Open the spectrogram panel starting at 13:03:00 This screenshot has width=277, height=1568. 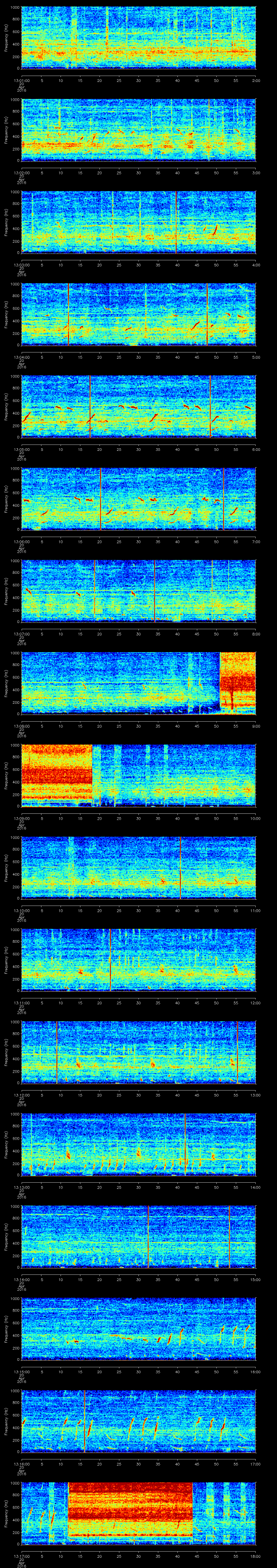(x=138, y=222)
